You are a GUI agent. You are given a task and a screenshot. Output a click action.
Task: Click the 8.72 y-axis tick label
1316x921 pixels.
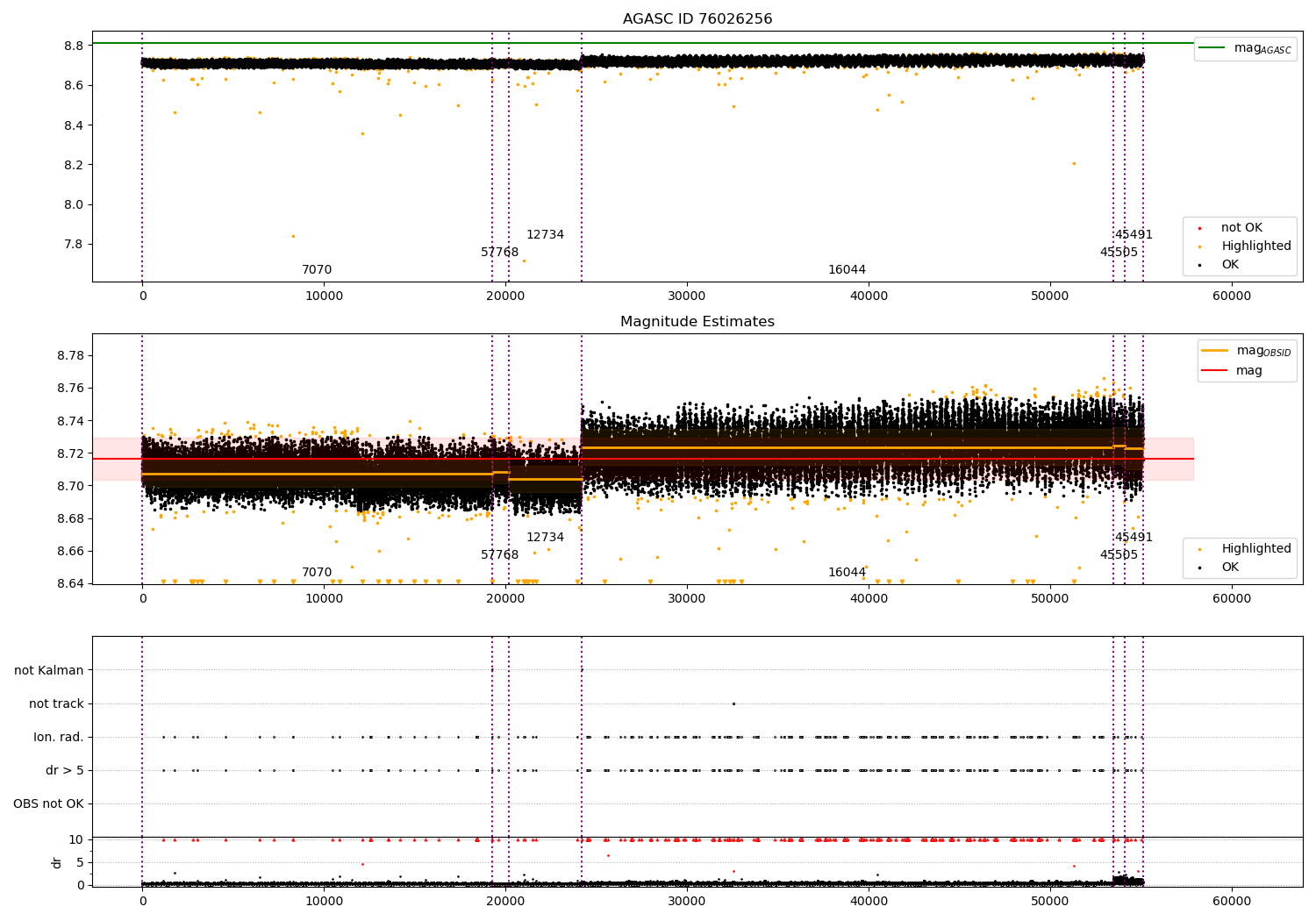(x=70, y=453)
